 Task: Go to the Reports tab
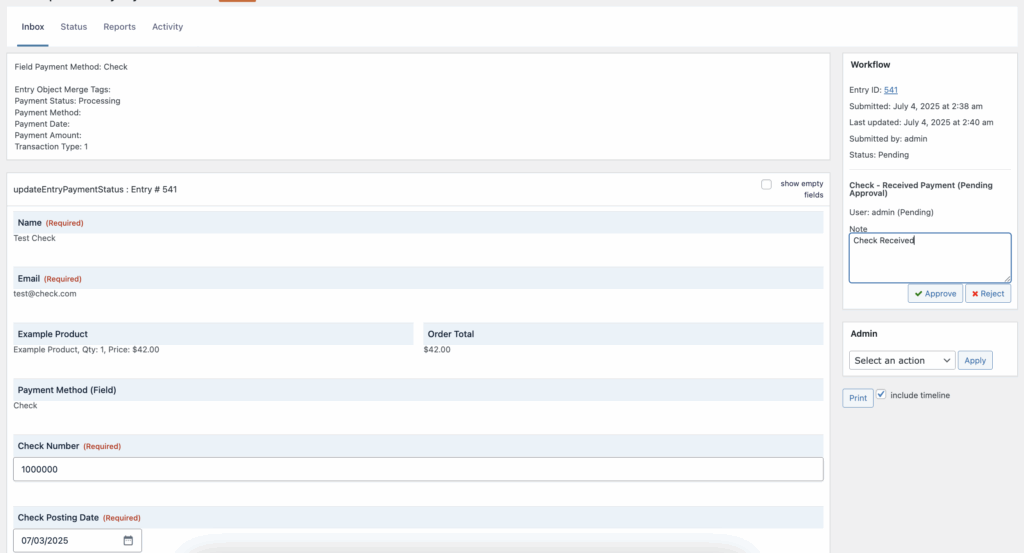pos(119,27)
